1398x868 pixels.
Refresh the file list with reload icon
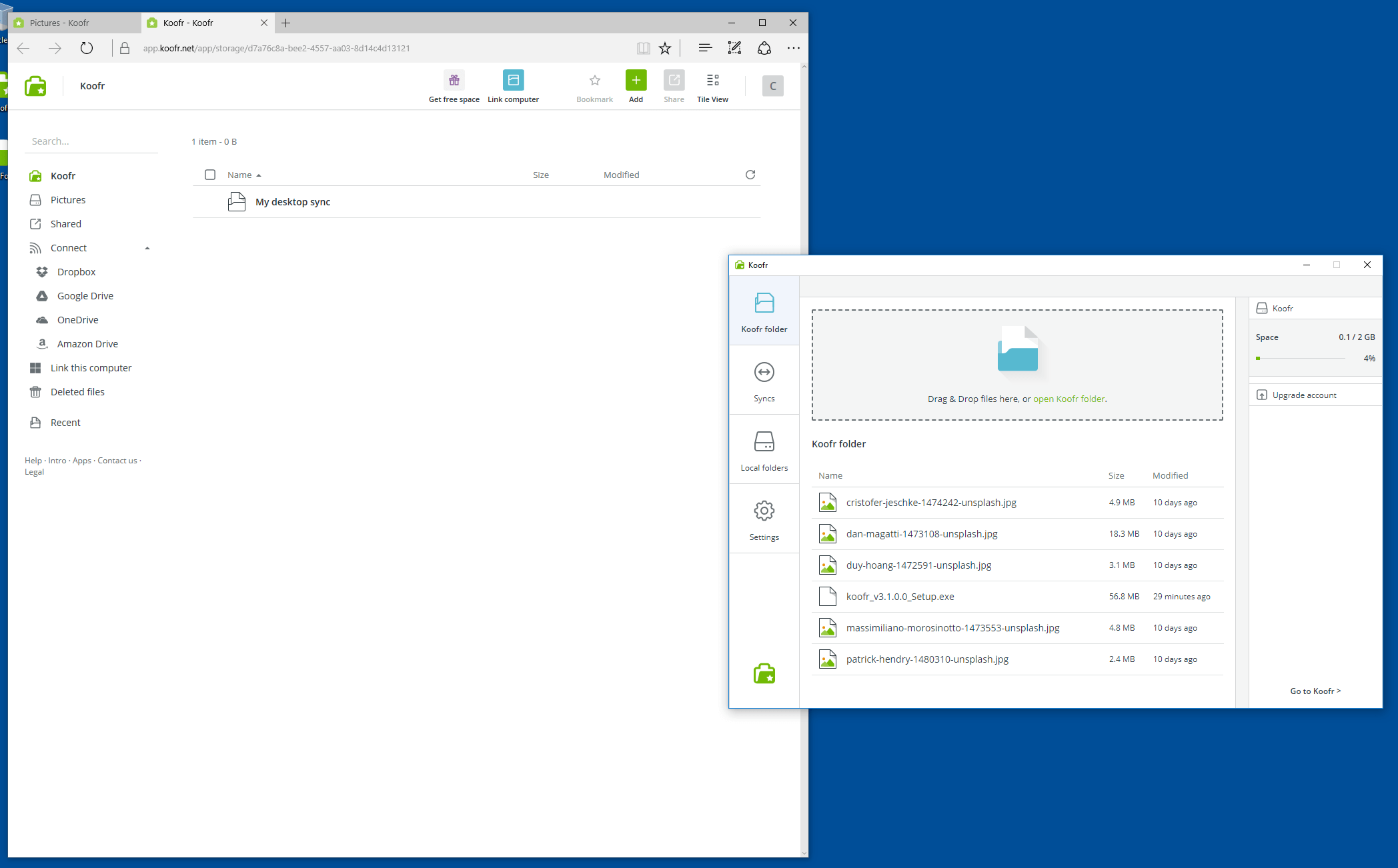pos(750,175)
